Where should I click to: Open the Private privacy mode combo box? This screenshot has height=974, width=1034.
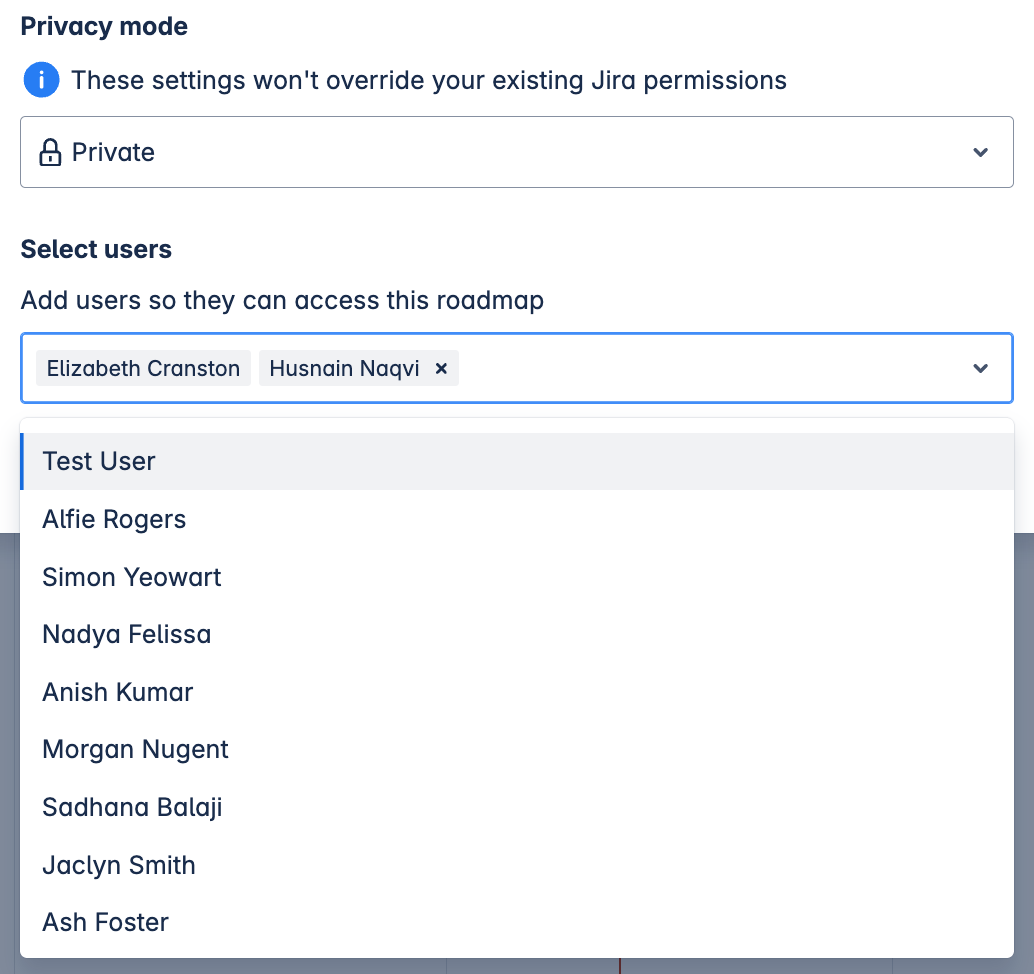500,152
